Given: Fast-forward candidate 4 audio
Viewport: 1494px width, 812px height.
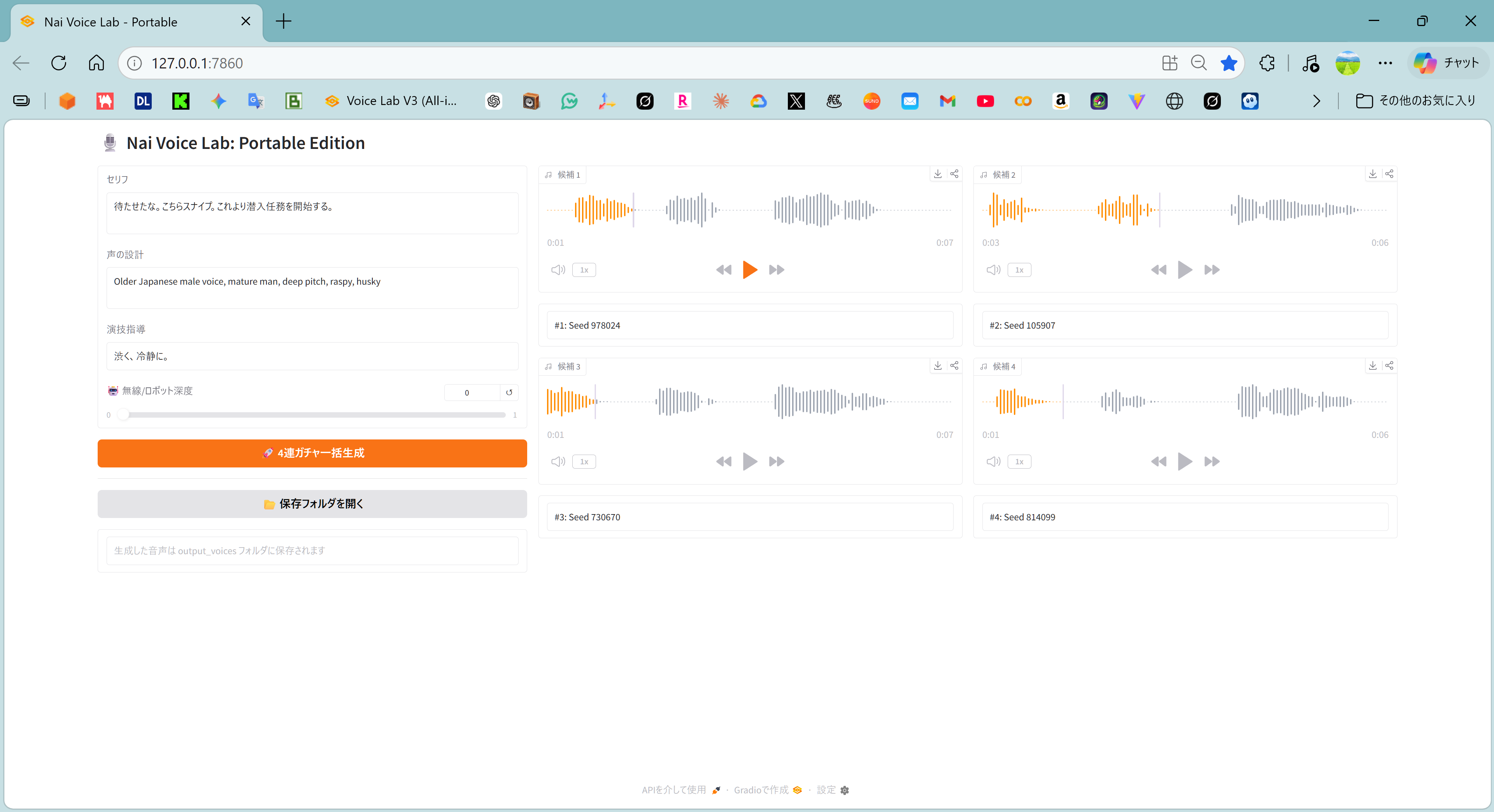Looking at the screenshot, I should point(1212,461).
